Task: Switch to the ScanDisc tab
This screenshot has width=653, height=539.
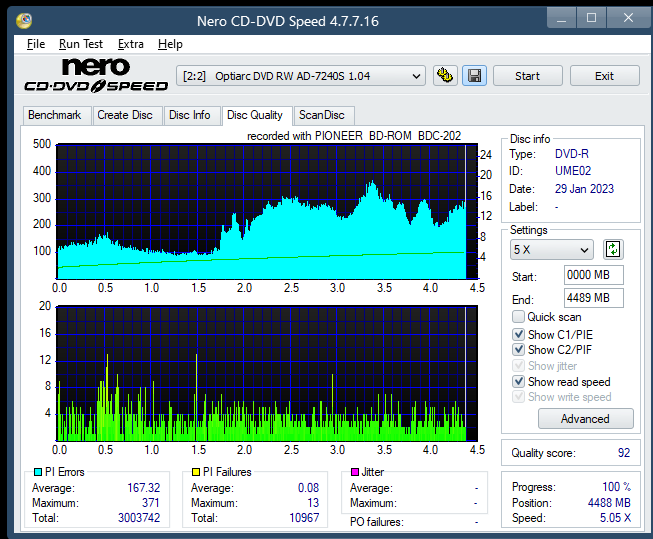Action: click(x=322, y=115)
